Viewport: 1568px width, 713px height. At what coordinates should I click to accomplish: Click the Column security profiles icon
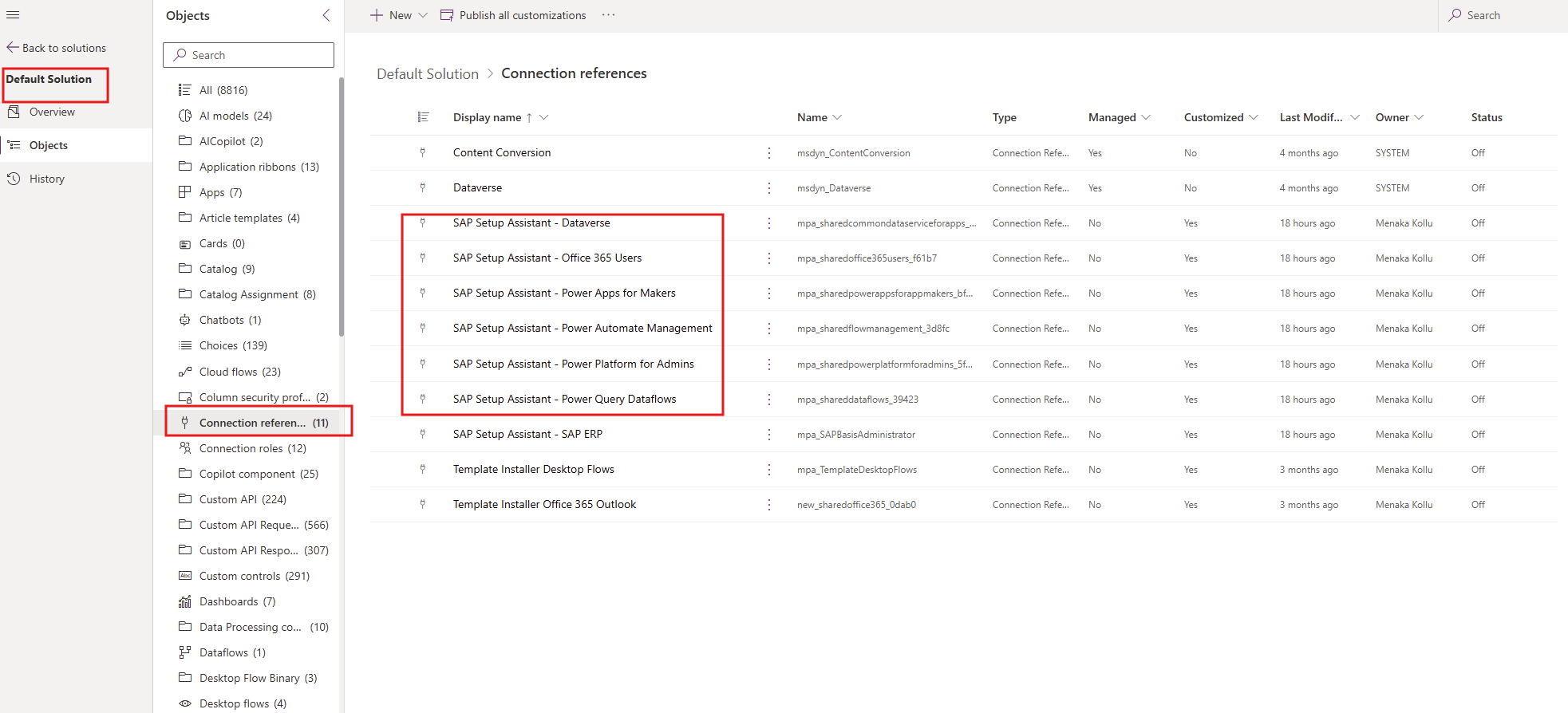tap(185, 397)
